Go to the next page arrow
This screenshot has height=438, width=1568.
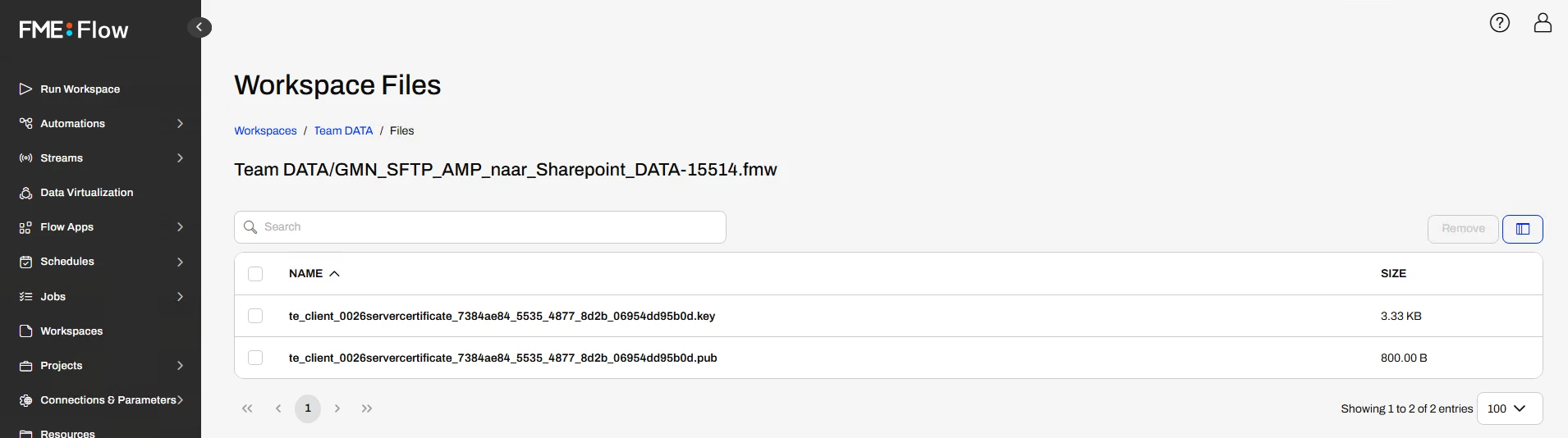point(337,408)
